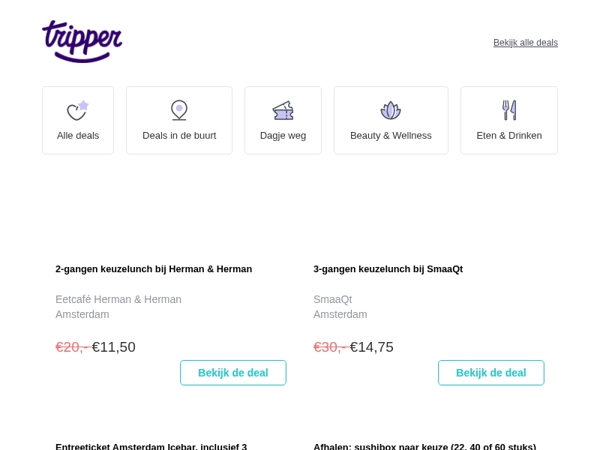This screenshot has height=450, width=600.
Task: Click the lotus flower Beauty icon
Action: (x=391, y=110)
